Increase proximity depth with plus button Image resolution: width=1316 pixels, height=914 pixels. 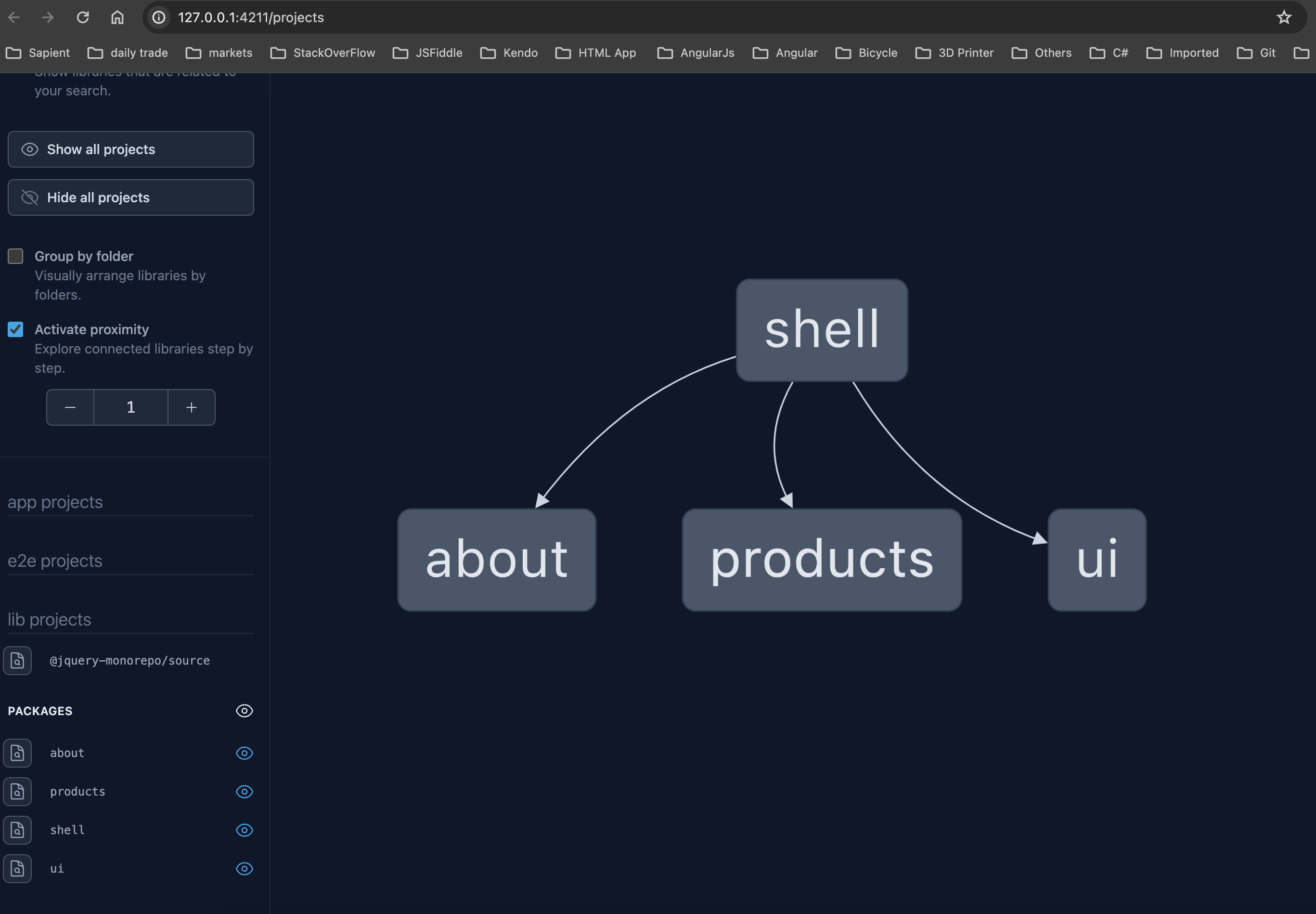coord(192,407)
